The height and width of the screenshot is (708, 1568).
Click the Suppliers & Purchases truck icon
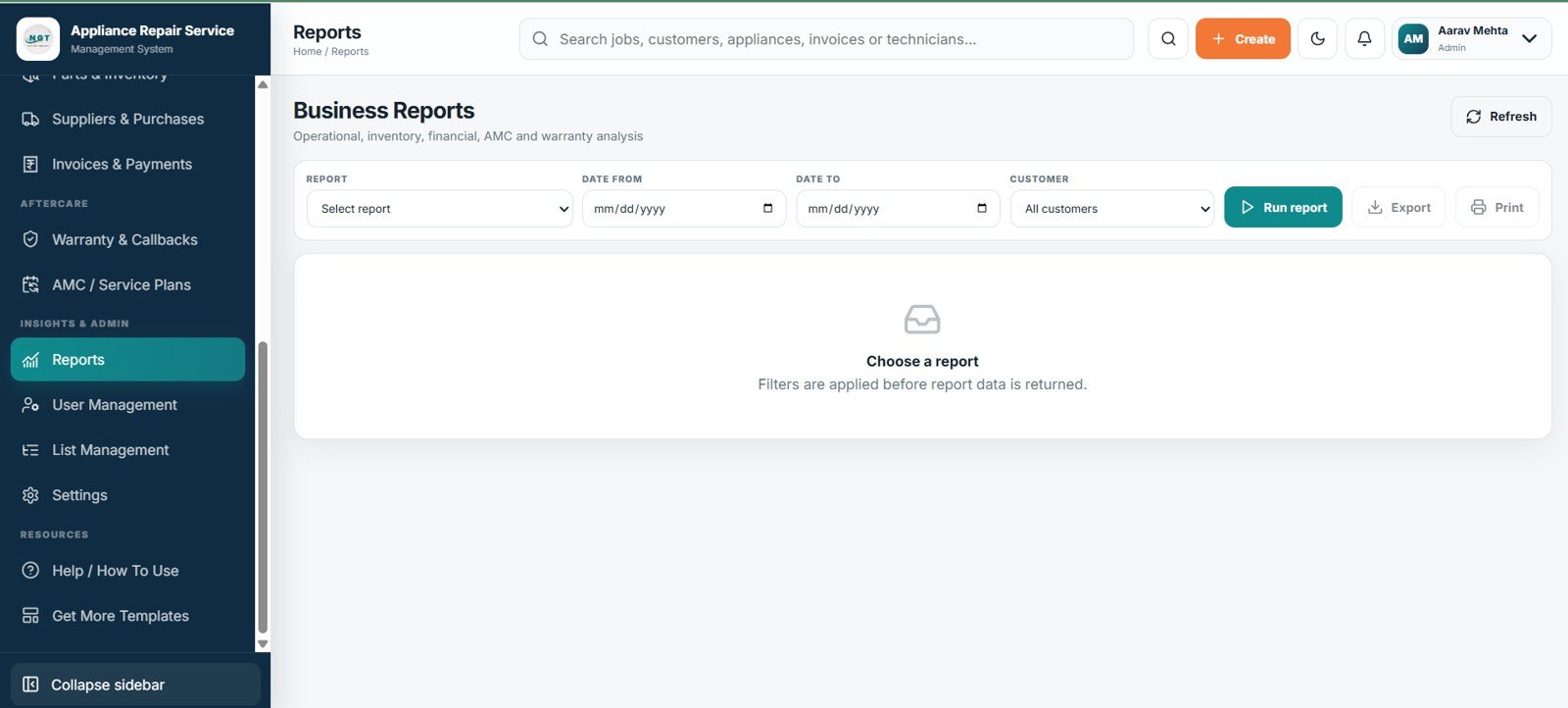(30, 119)
